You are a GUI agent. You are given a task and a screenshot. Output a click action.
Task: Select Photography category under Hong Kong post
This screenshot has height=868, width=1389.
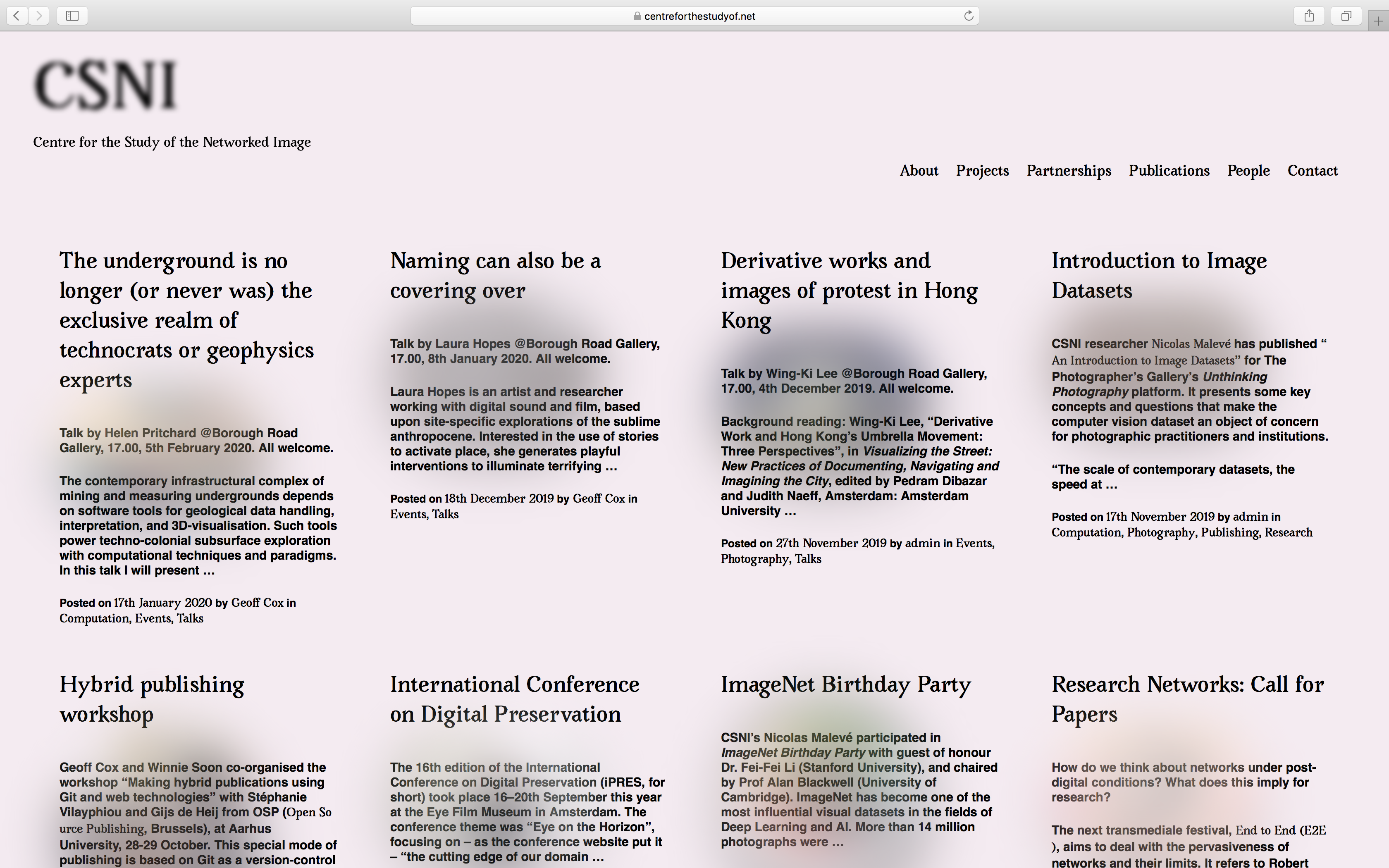click(x=755, y=558)
